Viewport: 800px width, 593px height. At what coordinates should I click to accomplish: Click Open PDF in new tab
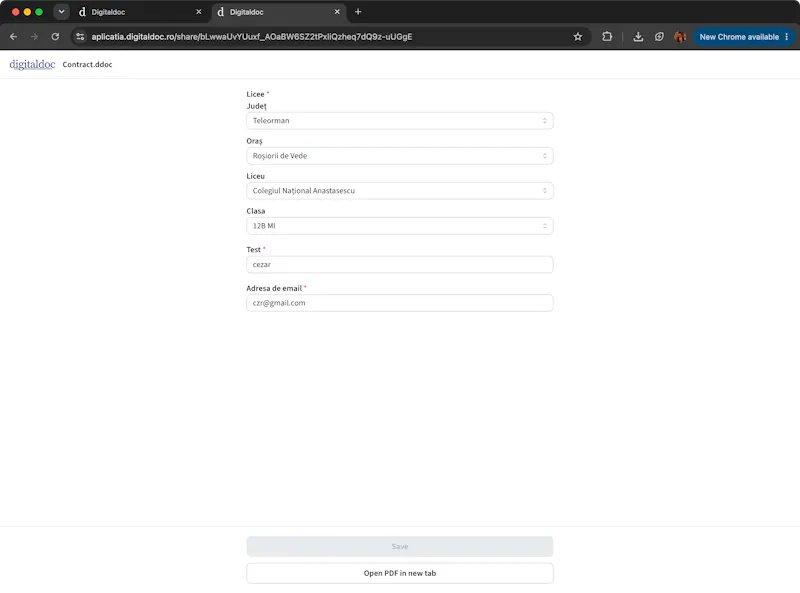399,573
